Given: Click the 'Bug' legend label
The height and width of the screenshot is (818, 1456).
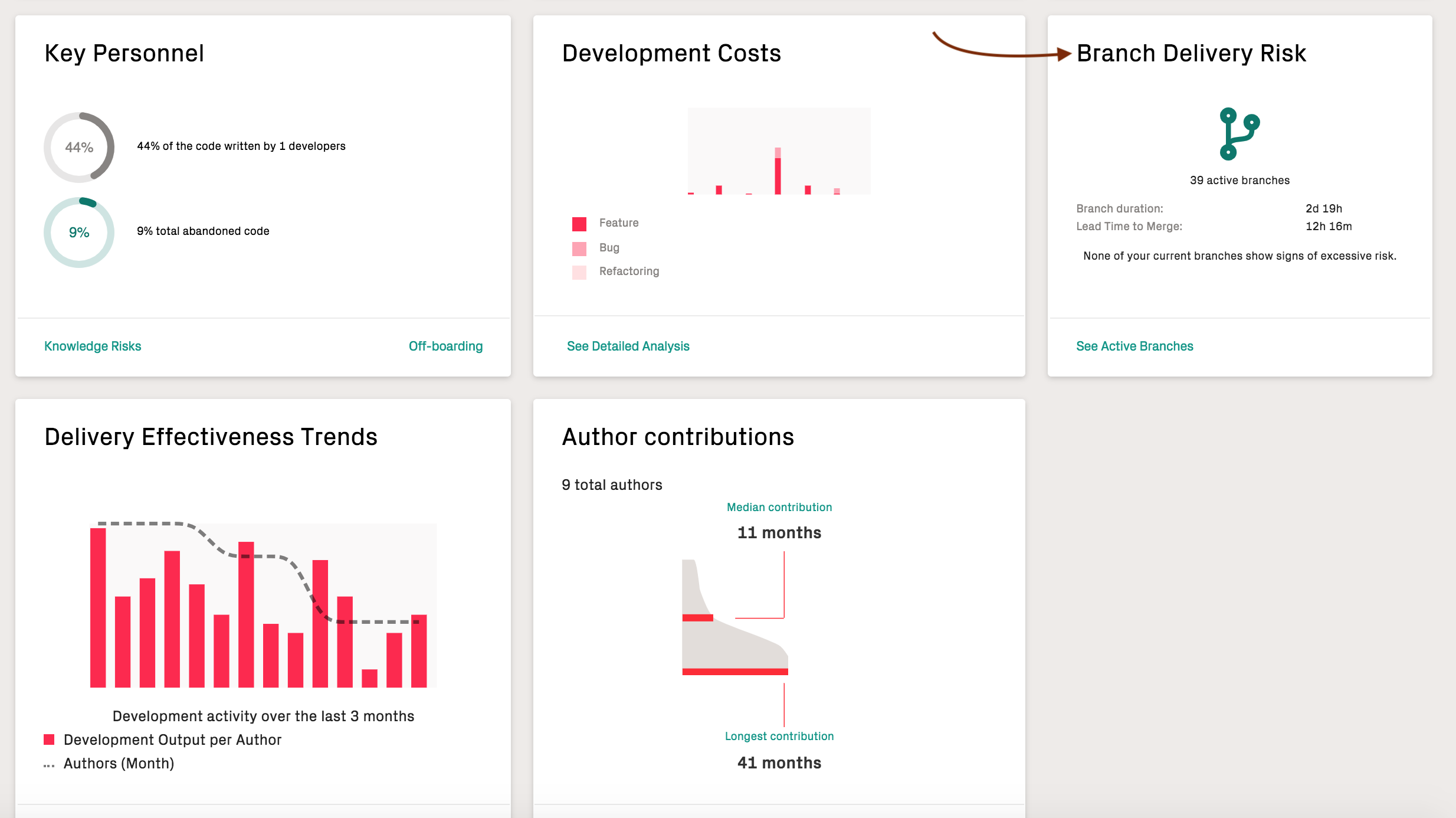Looking at the screenshot, I should tap(609, 248).
